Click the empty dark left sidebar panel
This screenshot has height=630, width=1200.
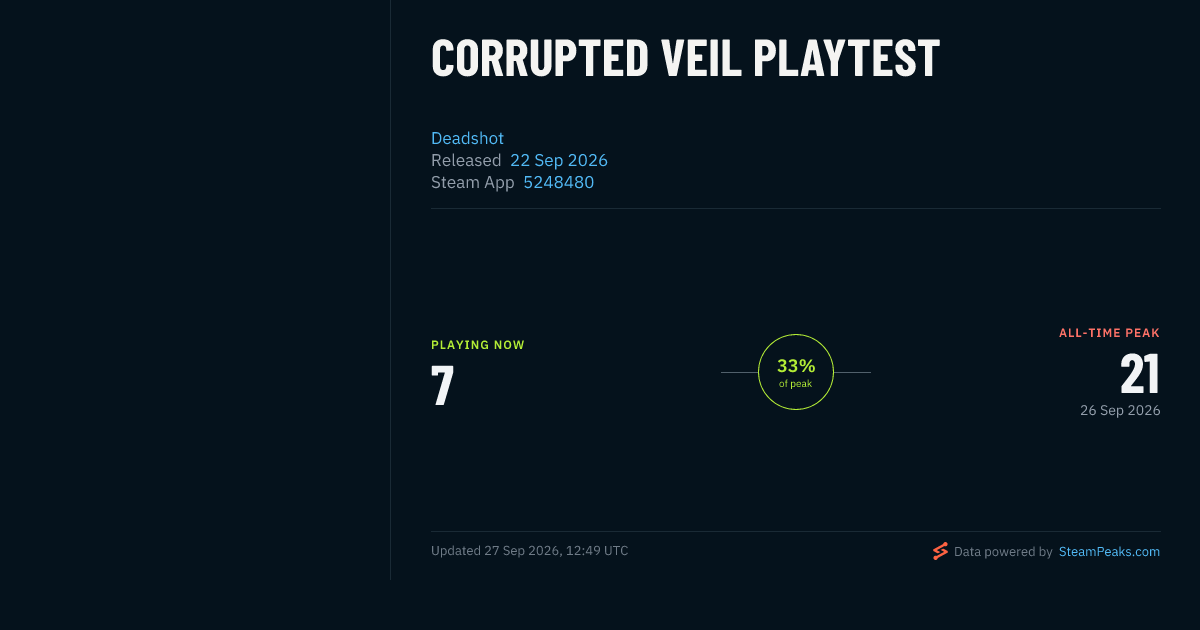click(195, 290)
